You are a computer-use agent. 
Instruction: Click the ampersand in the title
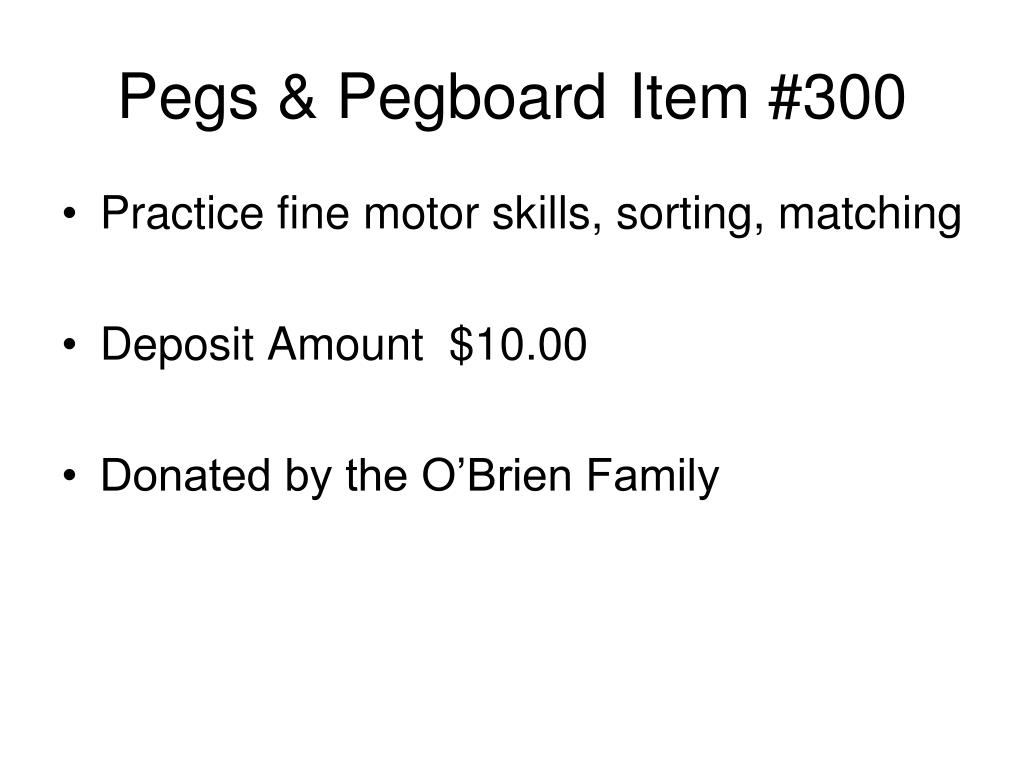click(297, 97)
